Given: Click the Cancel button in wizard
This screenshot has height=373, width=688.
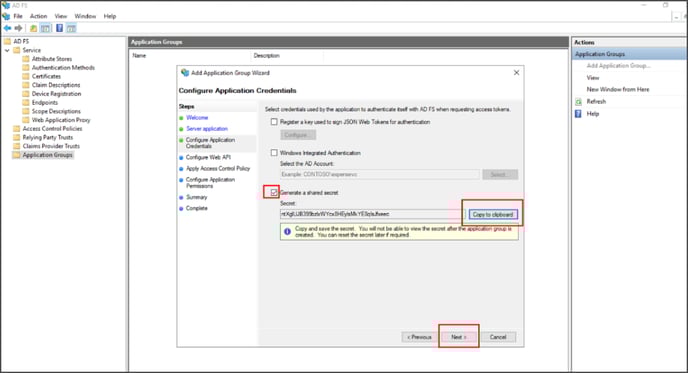Looking at the screenshot, I should click(x=498, y=337).
